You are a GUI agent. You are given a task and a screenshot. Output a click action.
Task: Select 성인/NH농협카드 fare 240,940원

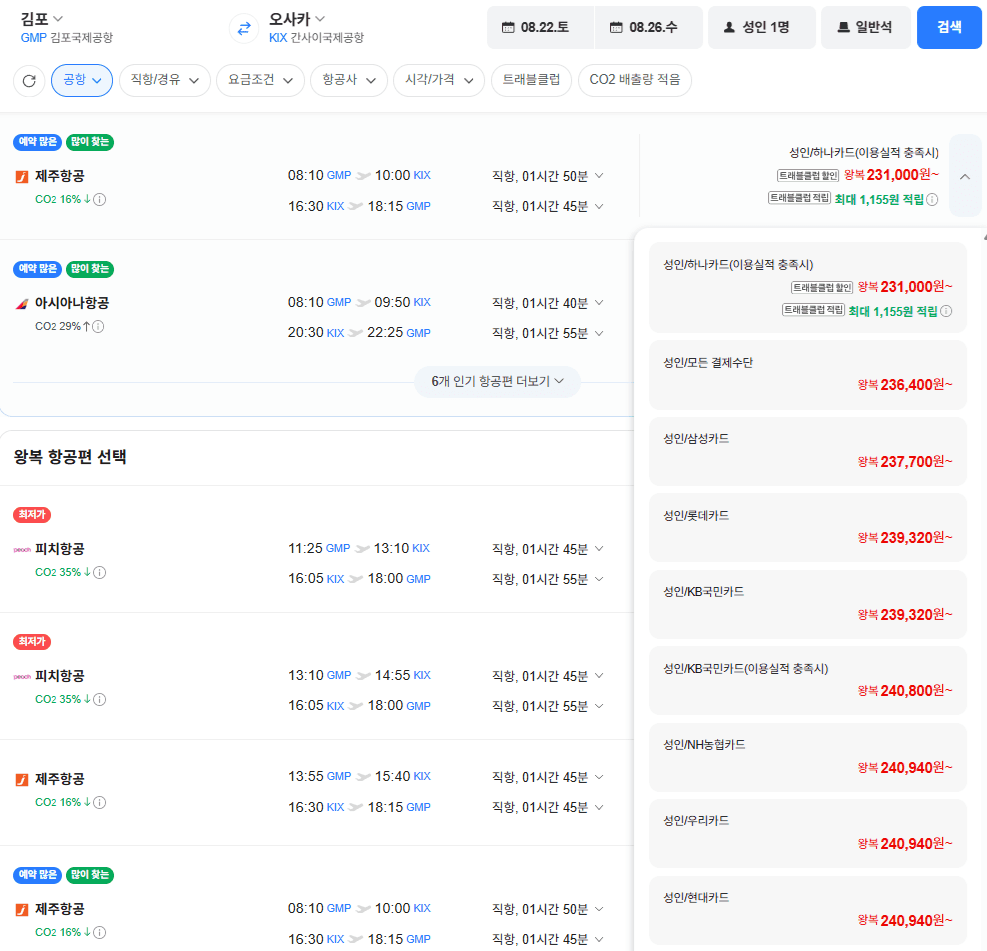[x=808, y=757]
